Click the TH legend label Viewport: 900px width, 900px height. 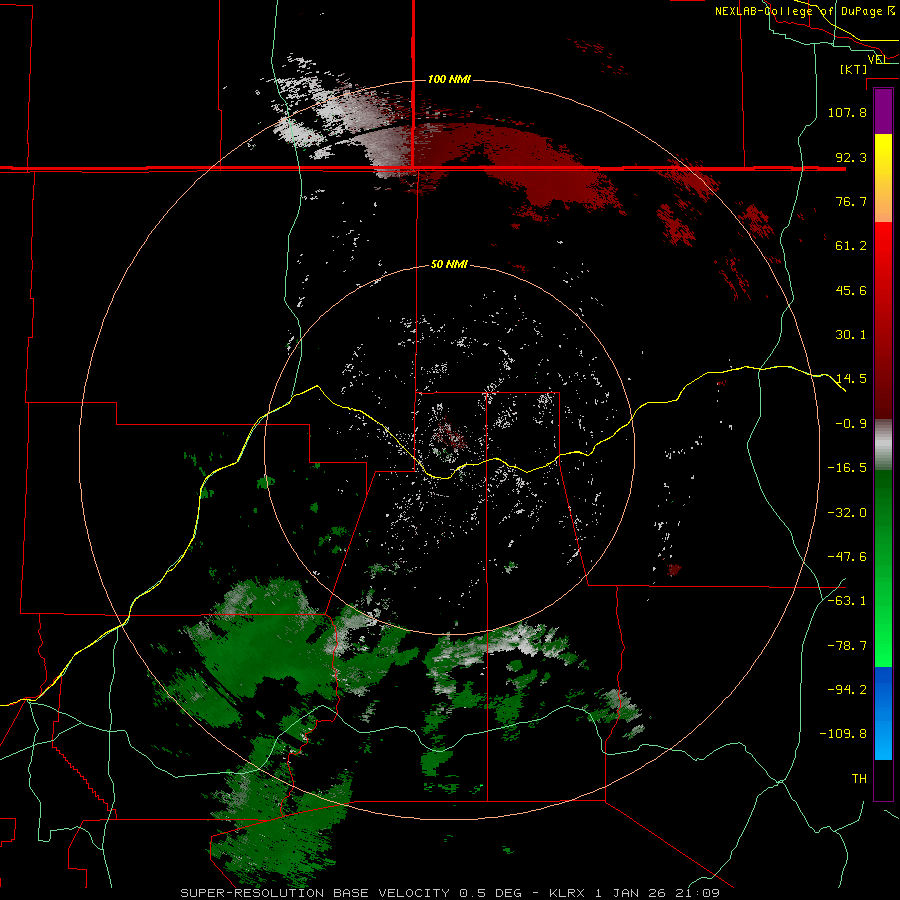click(x=859, y=779)
